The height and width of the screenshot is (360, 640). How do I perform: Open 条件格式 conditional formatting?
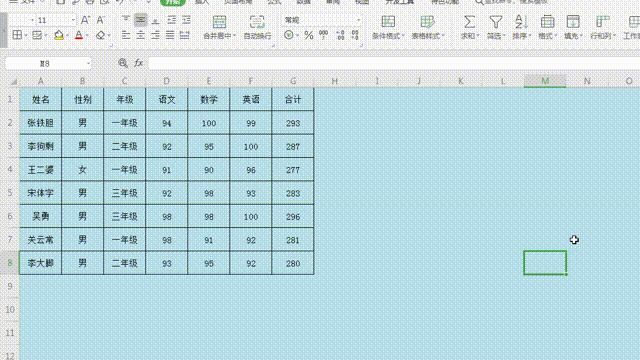click(x=388, y=27)
